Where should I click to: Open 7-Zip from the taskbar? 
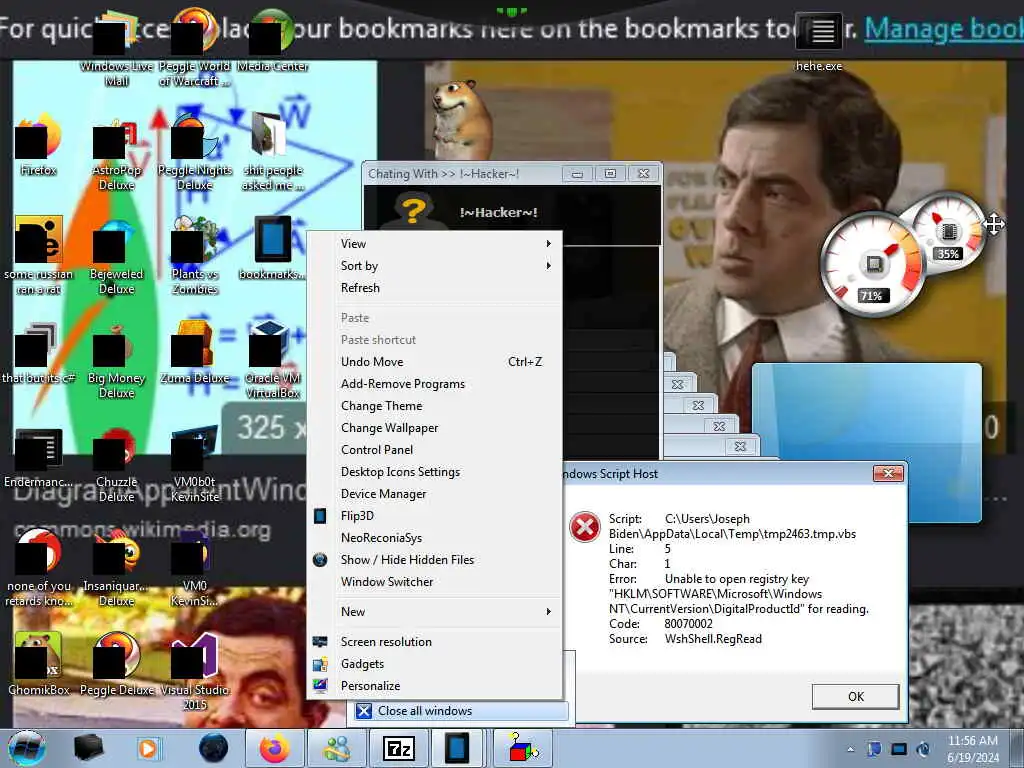click(398, 748)
